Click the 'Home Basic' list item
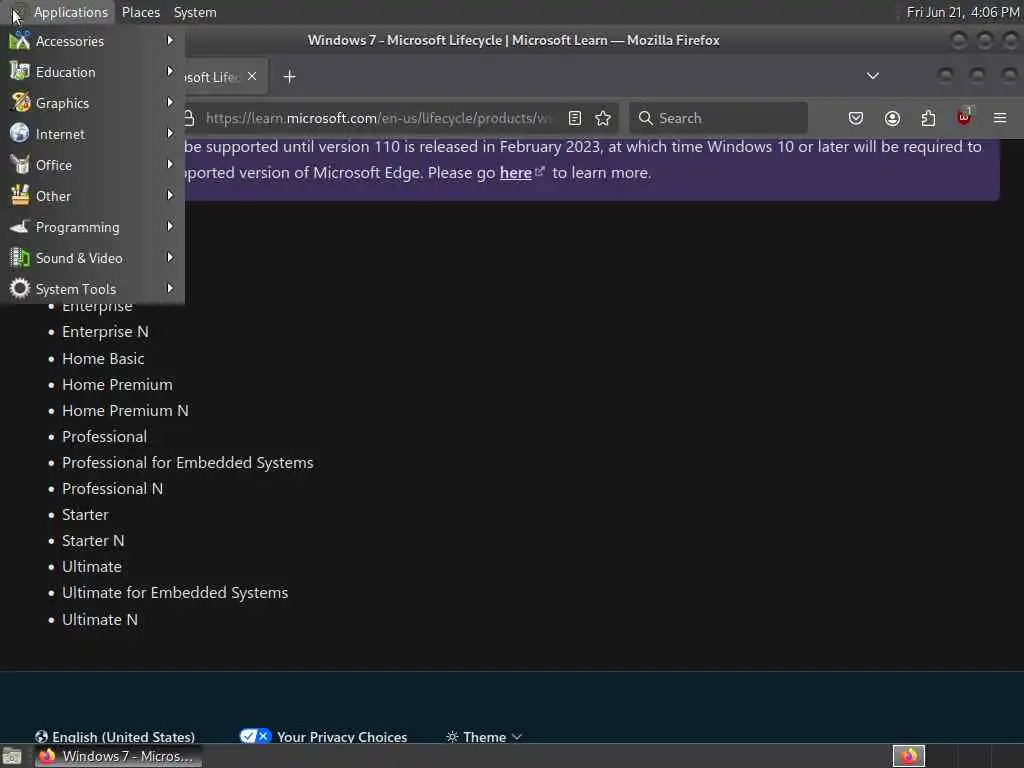The image size is (1024, 768). point(103,359)
